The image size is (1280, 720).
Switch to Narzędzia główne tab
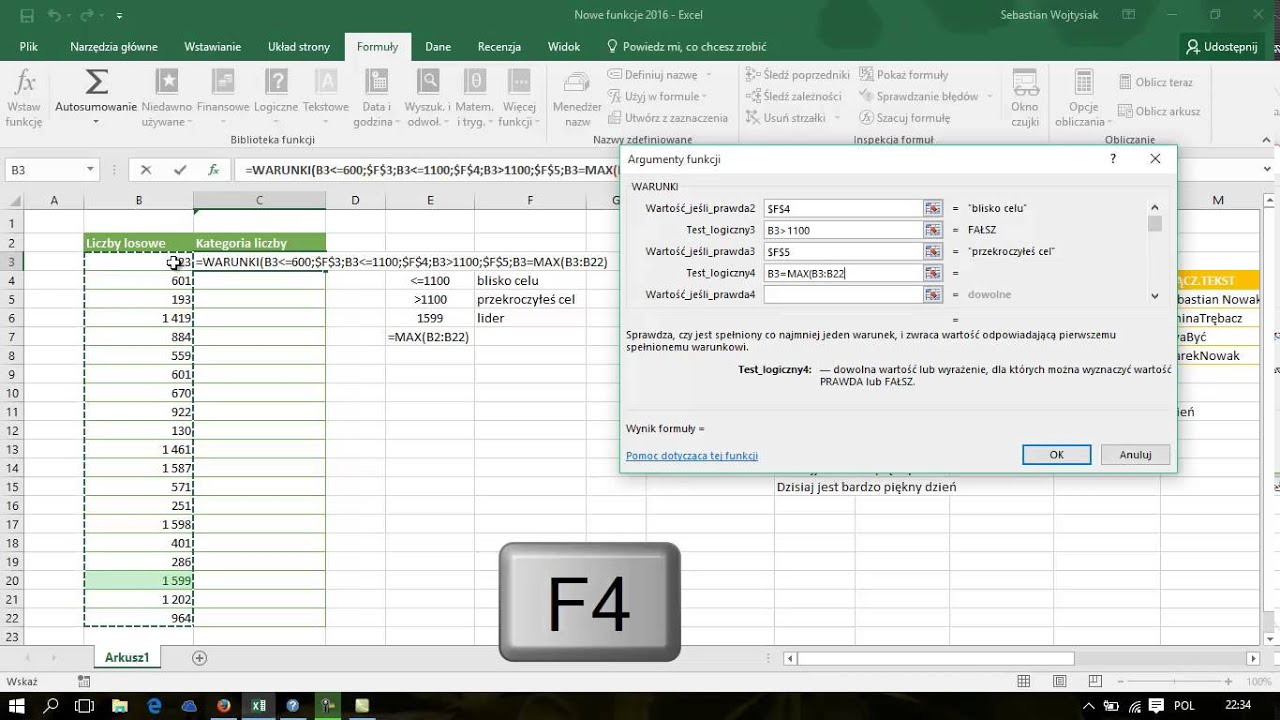[x=114, y=46]
